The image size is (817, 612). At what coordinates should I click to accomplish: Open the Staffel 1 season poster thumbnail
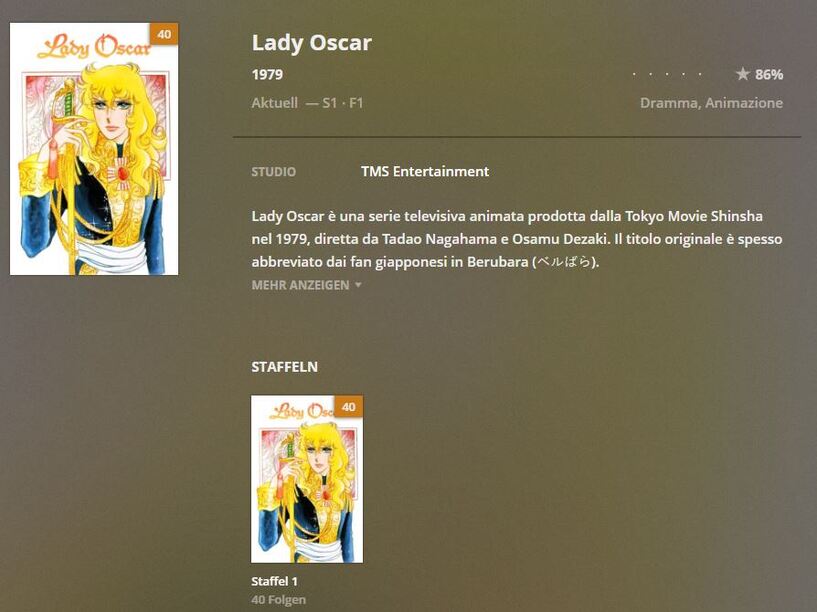[x=307, y=479]
